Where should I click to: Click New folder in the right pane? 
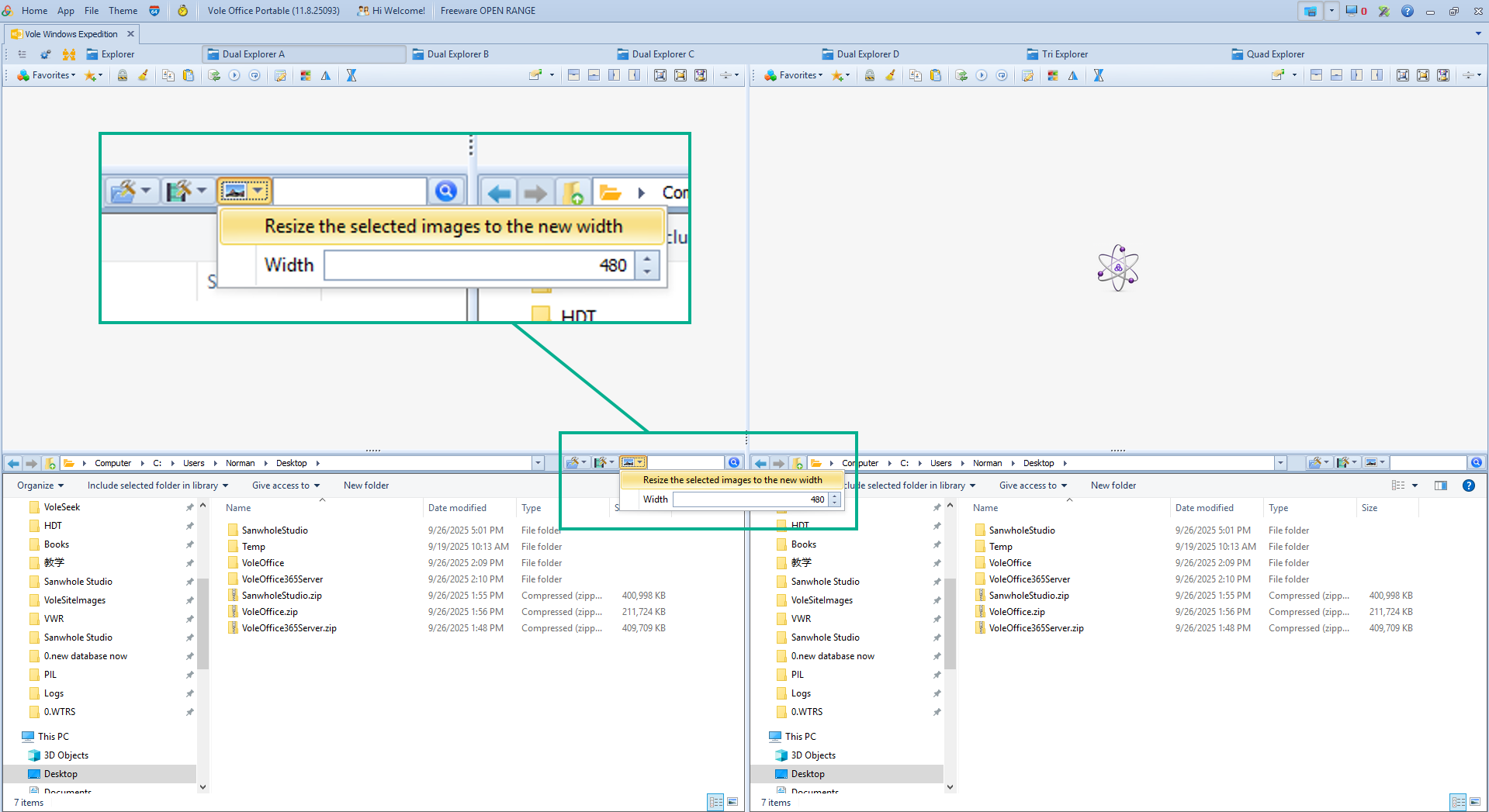[1113, 485]
